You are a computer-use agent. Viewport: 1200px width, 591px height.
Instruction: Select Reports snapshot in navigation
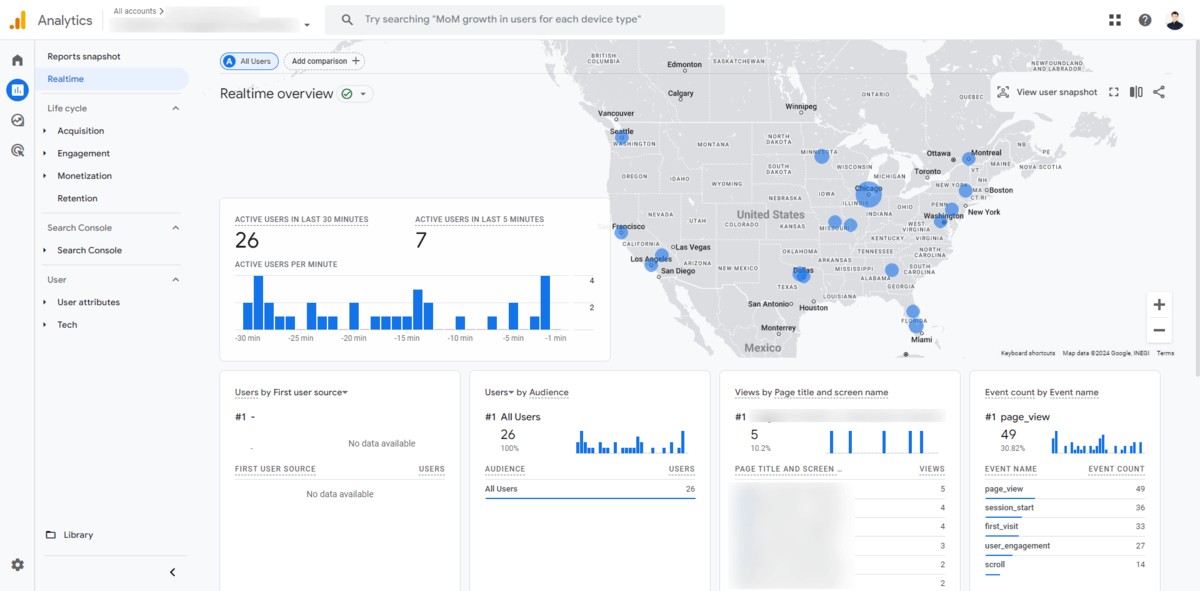point(84,57)
